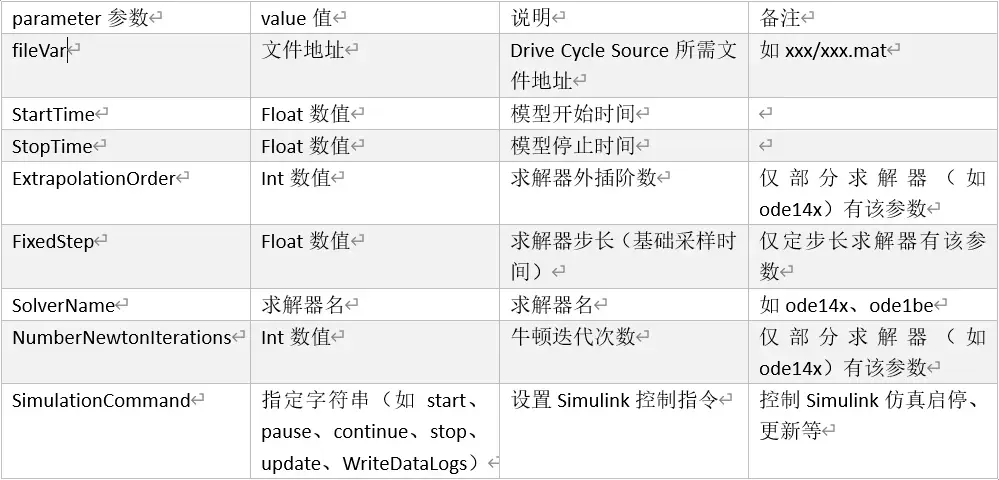Click the ExtrapolationOrder parameter cell
Screen dimensions: 999x480
(126, 193)
